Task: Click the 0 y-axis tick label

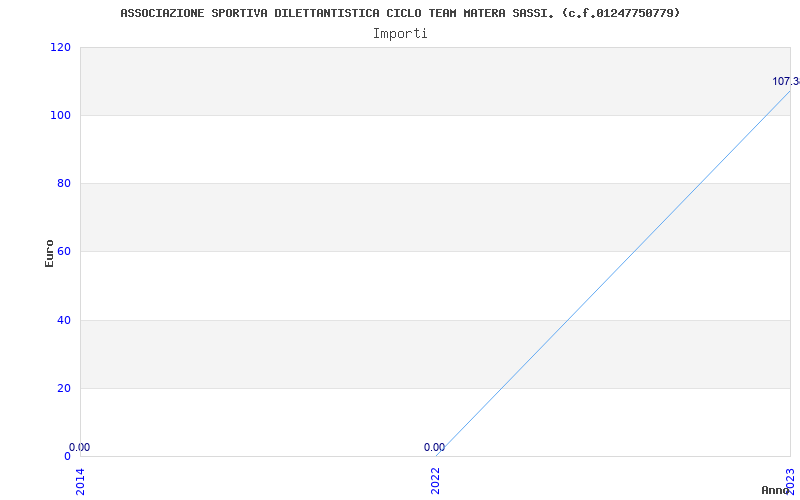Action: (67, 456)
